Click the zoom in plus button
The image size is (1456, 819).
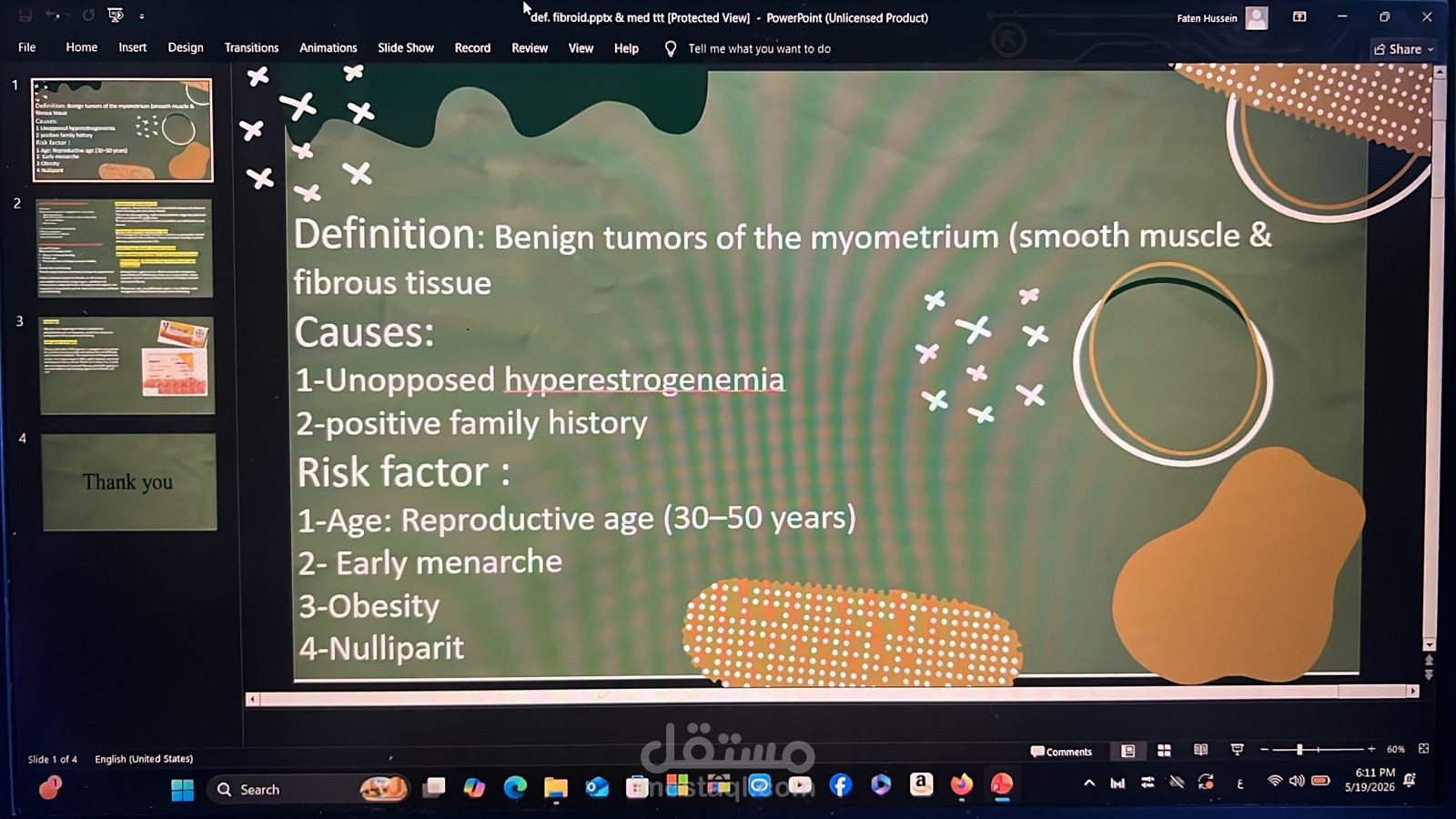click(1371, 749)
